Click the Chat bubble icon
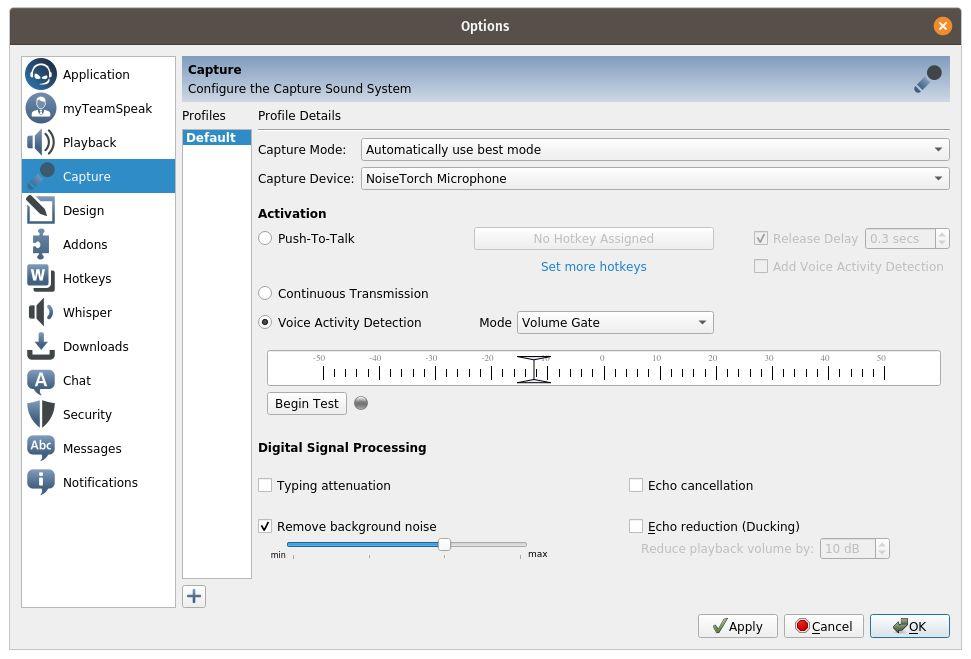Screen dimensions: 971x659 (41, 381)
